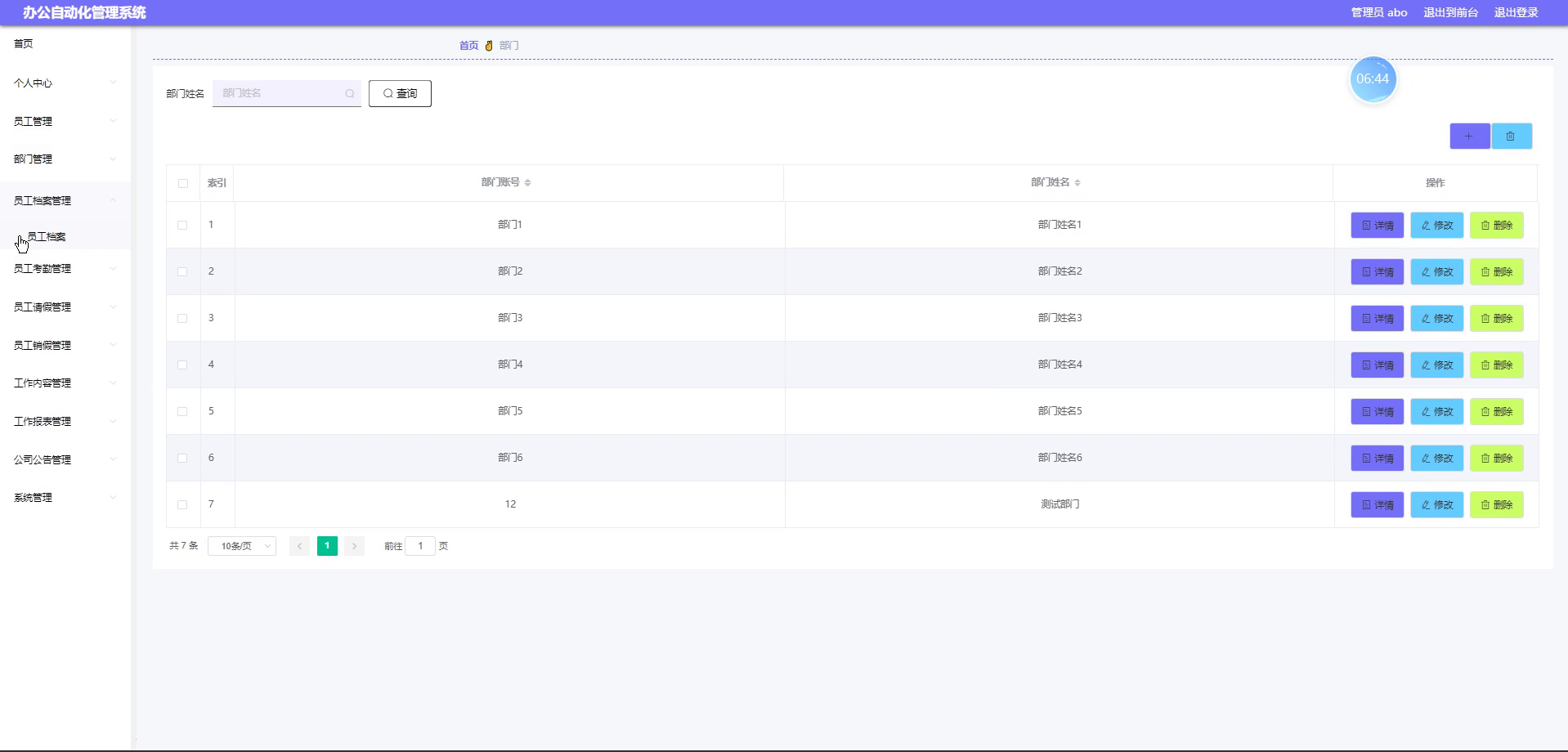This screenshot has height=752, width=1568.
Task: Expand 员工销假管理 sidebar menu
Action: (65, 345)
